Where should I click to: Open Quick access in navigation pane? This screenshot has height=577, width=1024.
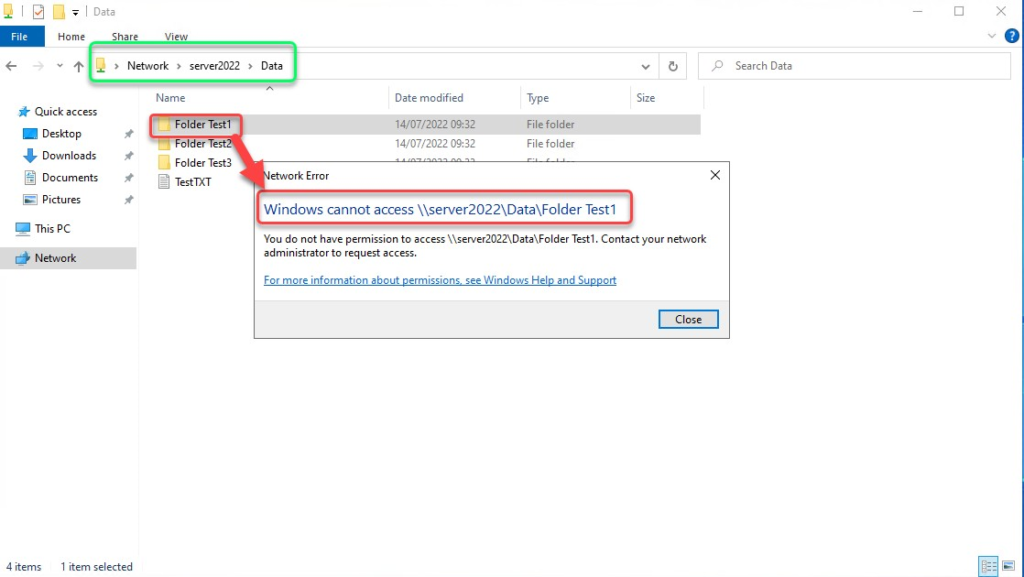click(x=65, y=112)
